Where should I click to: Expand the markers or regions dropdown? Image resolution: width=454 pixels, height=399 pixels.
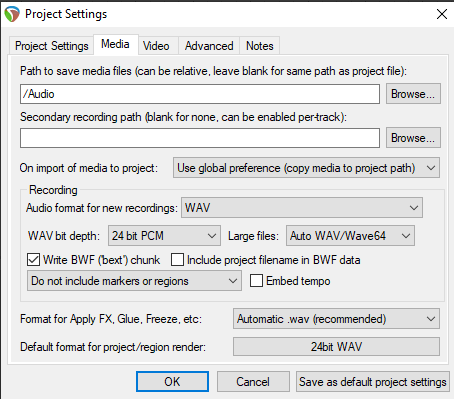pyautogui.click(x=134, y=281)
